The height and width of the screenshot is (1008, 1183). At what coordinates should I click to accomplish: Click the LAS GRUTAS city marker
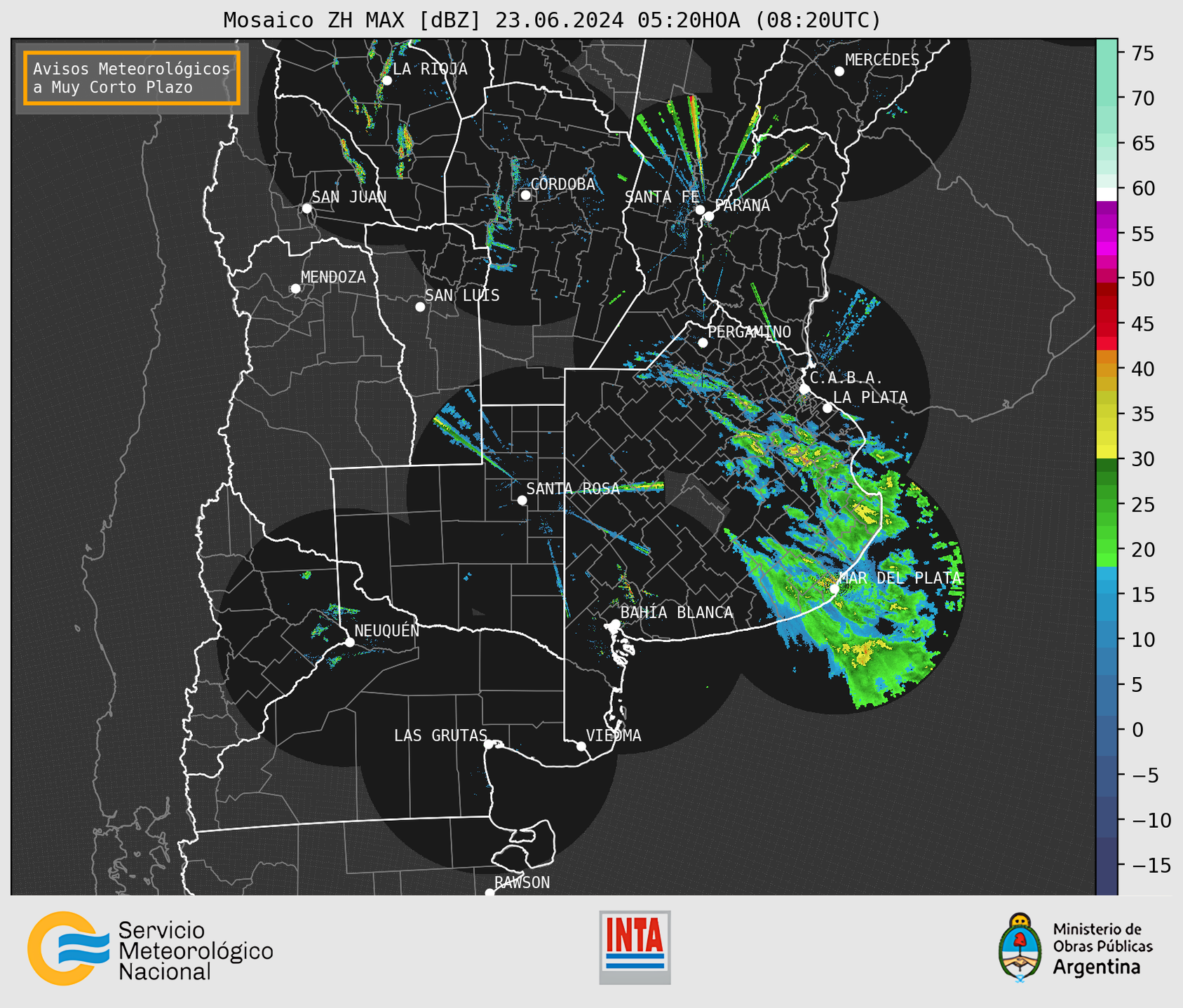489,744
